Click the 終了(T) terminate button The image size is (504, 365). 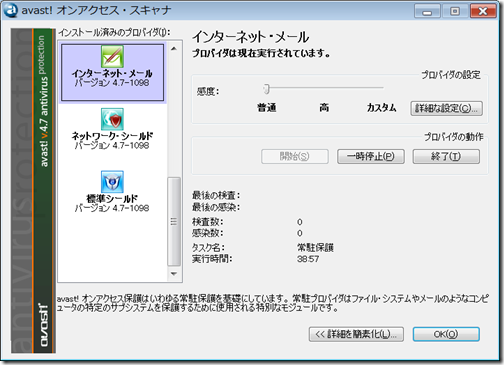tap(446, 156)
